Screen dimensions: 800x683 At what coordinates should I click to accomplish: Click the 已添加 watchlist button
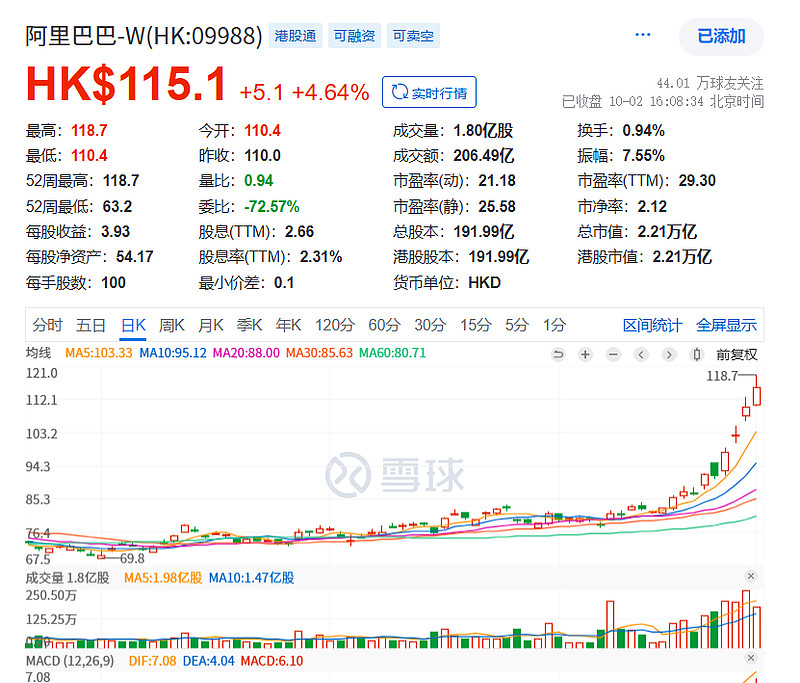pyautogui.click(x=721, y=37)
